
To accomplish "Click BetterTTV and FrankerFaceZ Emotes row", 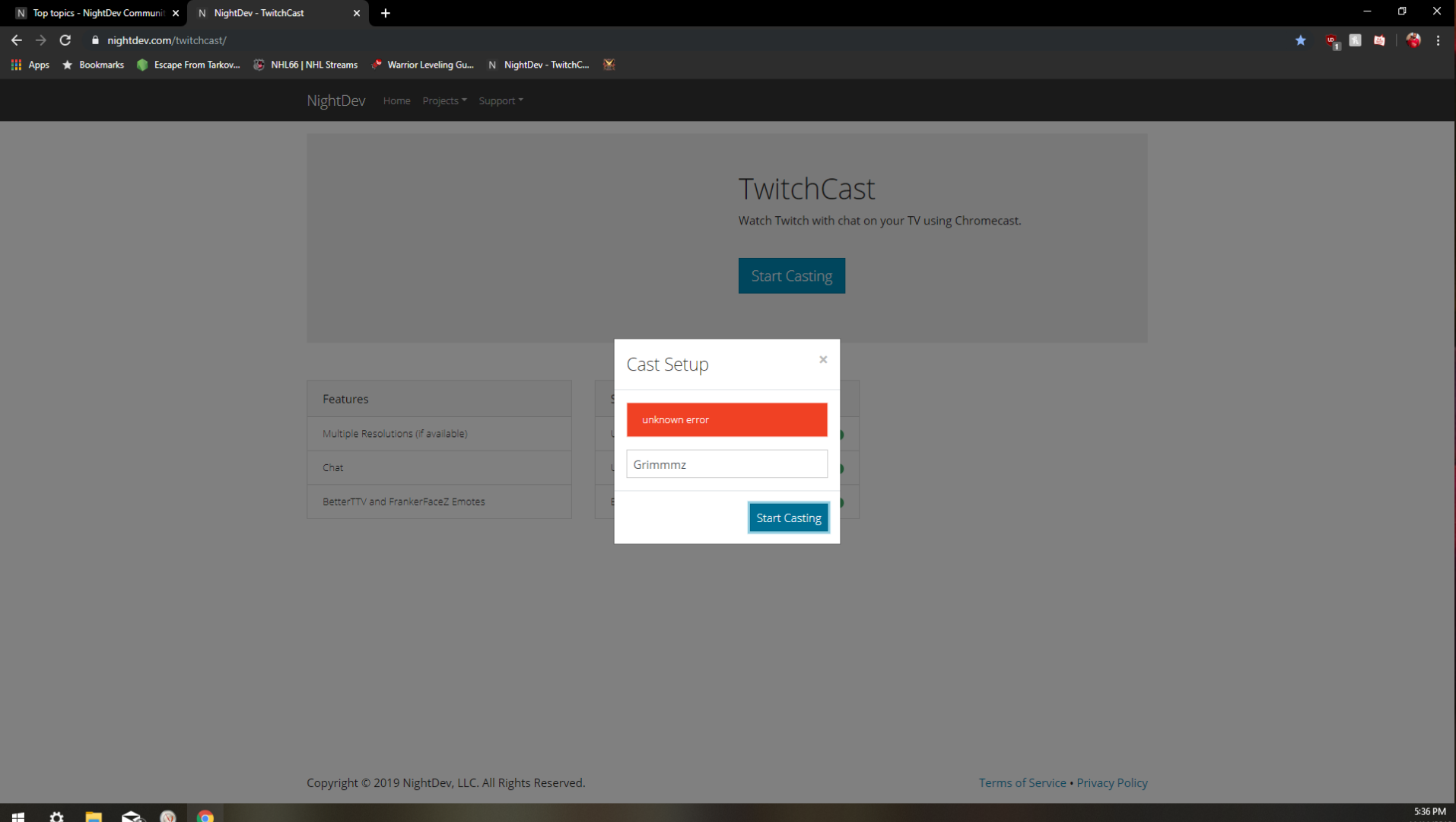I will click(439, 502).
